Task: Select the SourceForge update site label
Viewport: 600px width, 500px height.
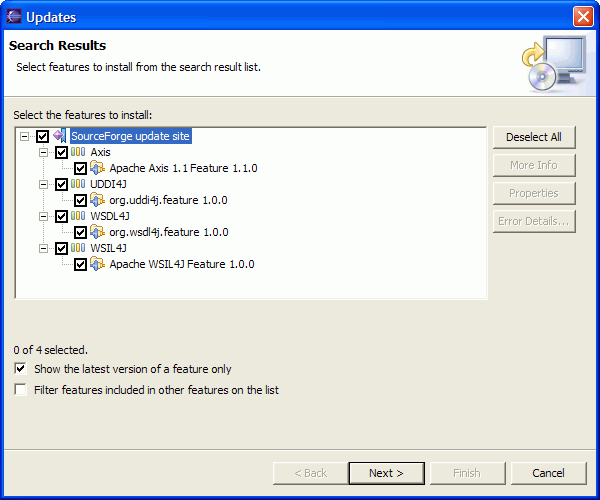Action: click(x=130, y=136)
